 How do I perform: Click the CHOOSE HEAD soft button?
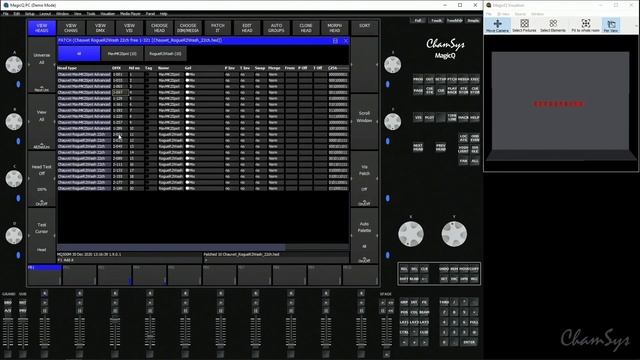159,28
